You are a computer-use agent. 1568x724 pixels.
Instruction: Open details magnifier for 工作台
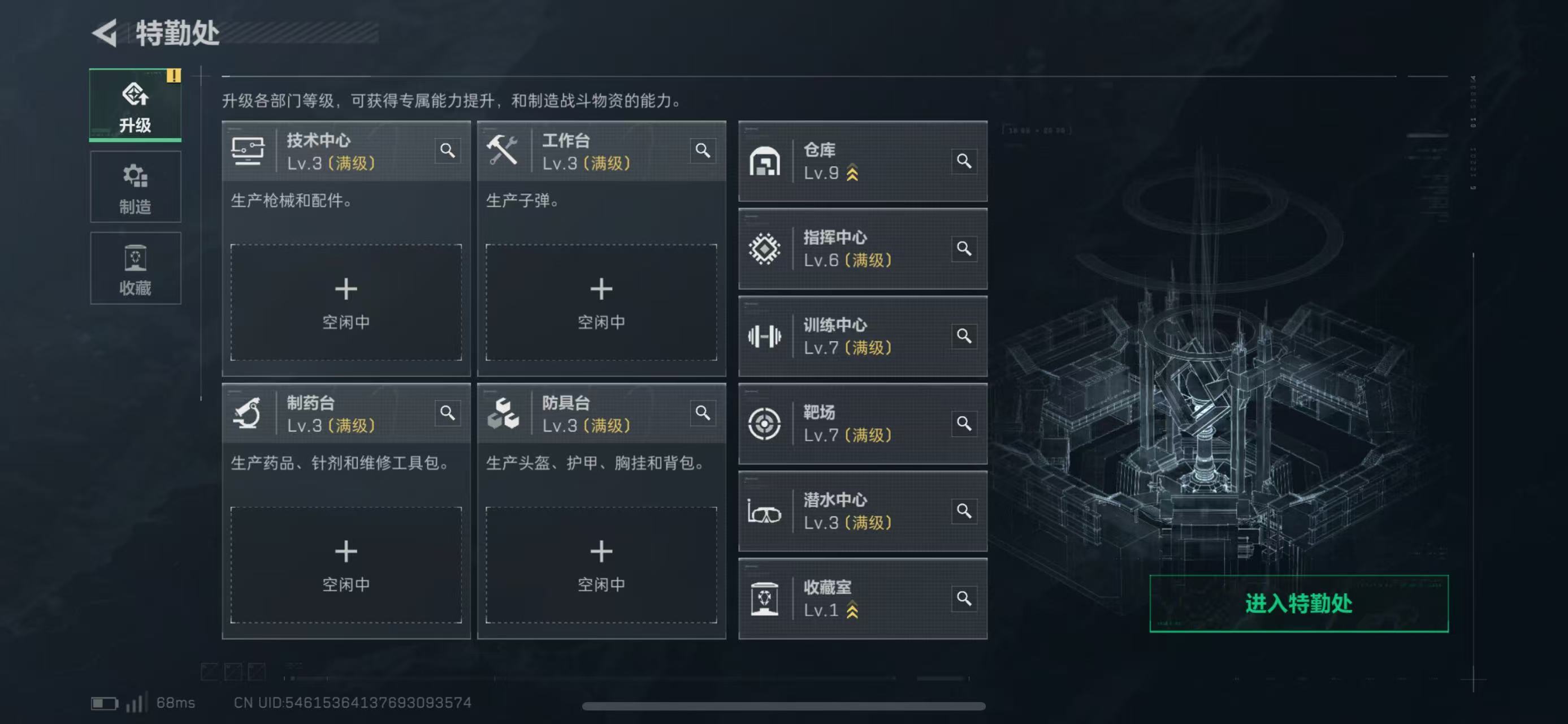(703, 150)
